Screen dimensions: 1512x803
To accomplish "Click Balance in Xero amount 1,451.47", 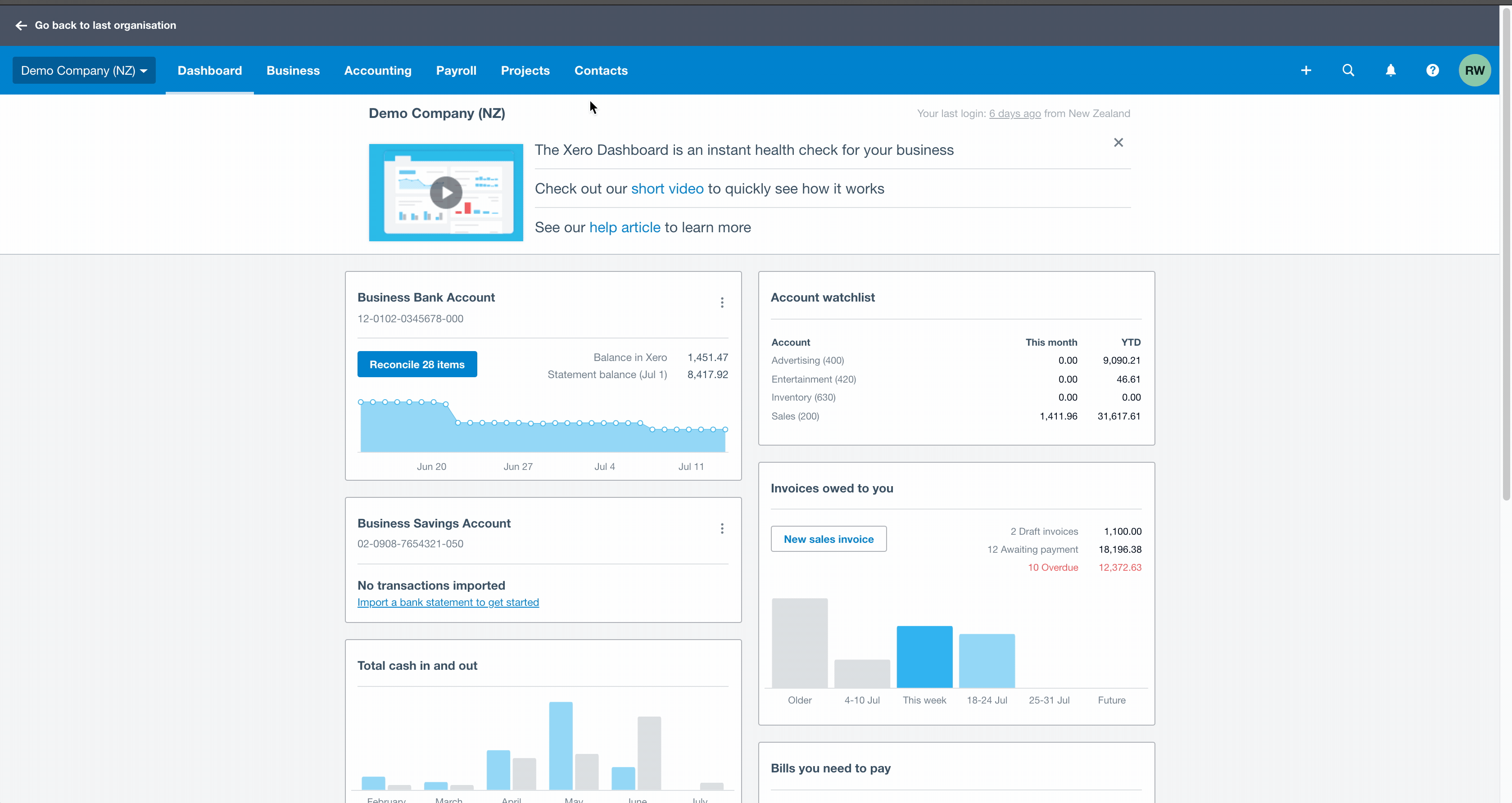I will click(x=708, y=357).
